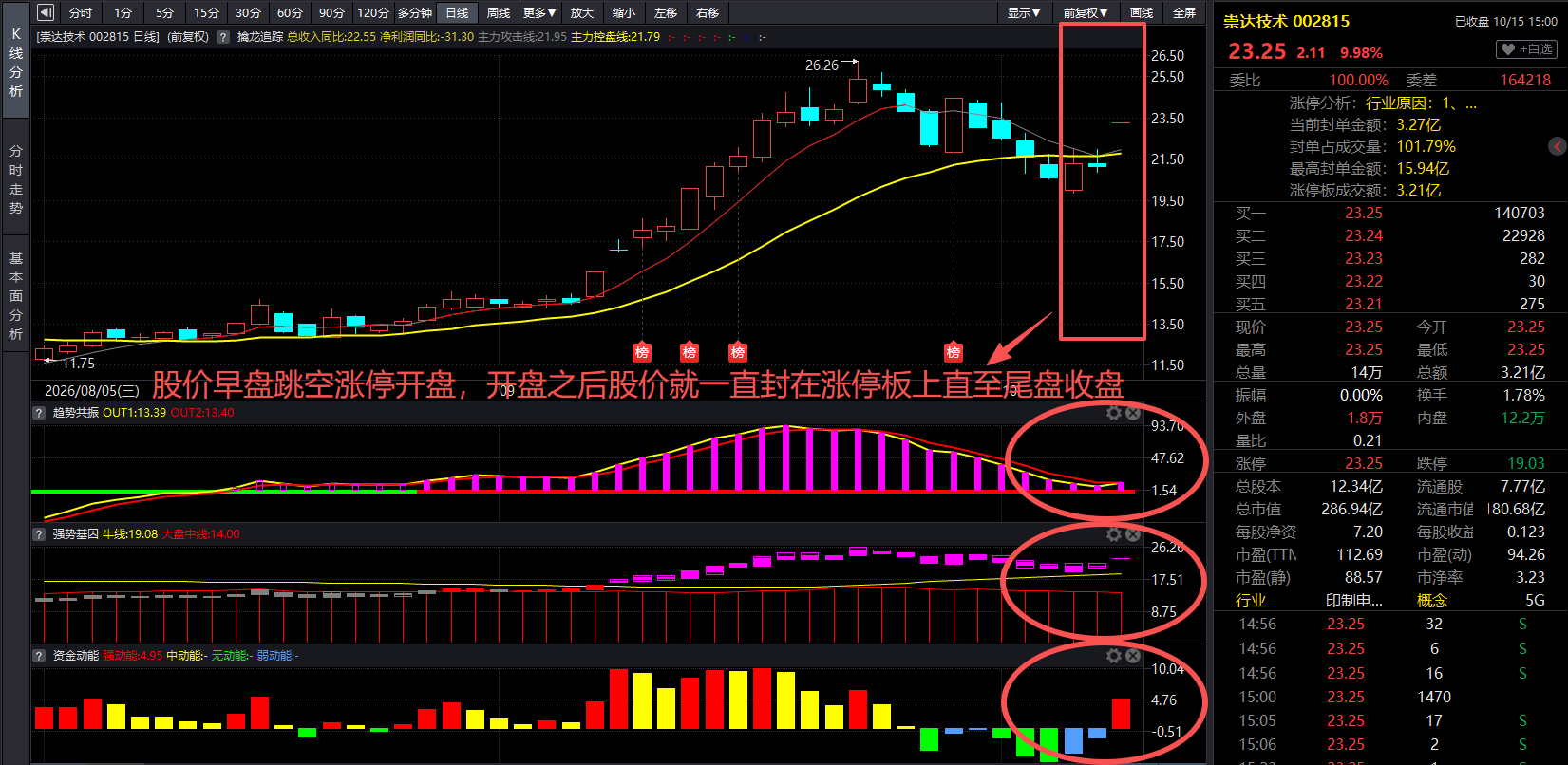Select the 60分 period tab
1568x765 pixels.
coord(290,13)
